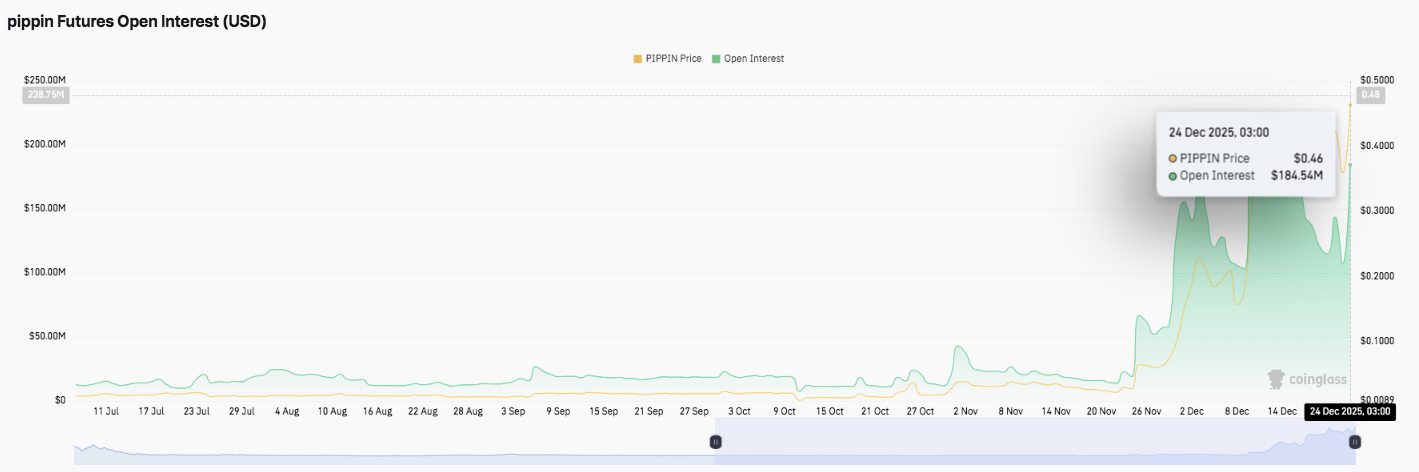The width and height of the screenshot is (1419, 472).
Task: Click the right range slider handle
Action: tap(1355, 441)
